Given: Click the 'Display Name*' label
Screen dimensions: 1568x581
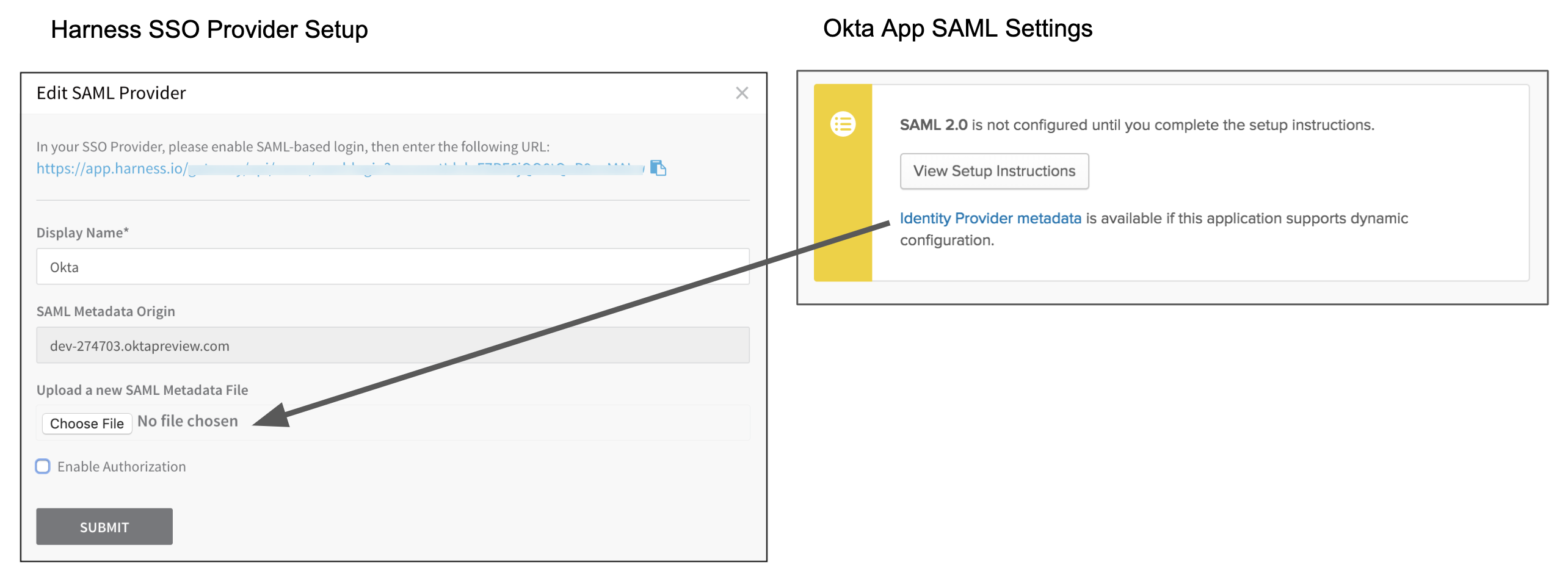Looking at the screenshot, I should click(82, 233).
